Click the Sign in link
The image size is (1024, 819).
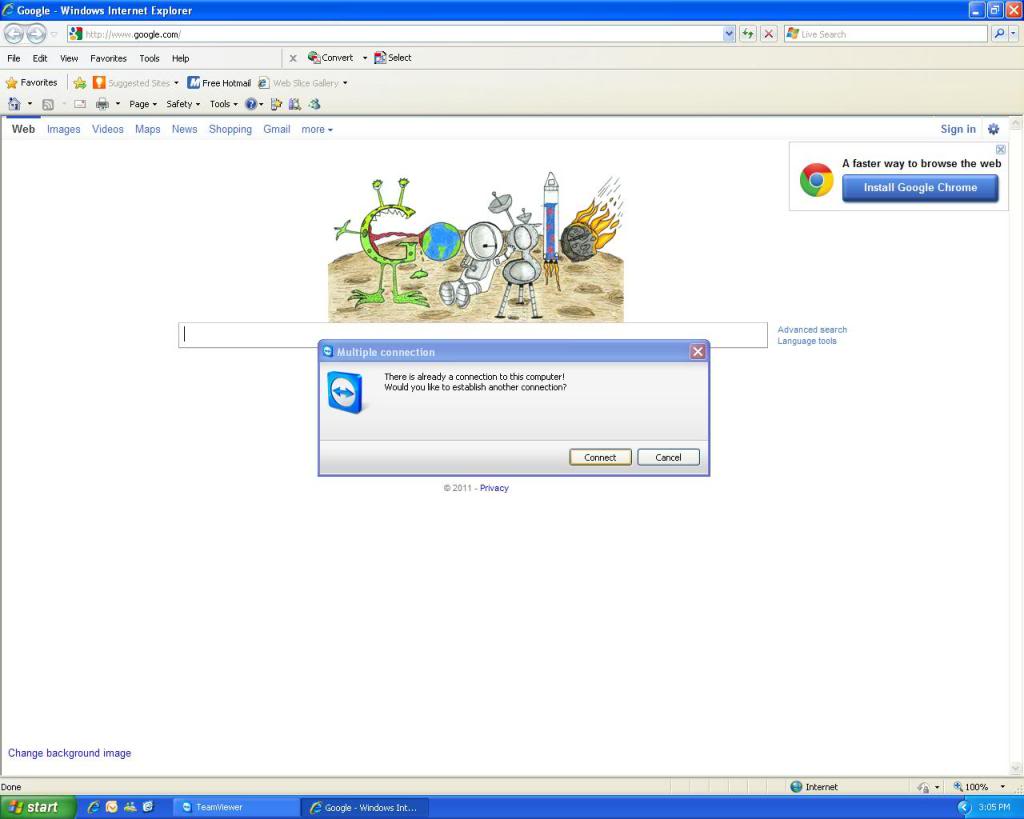(x=957, y=129)
